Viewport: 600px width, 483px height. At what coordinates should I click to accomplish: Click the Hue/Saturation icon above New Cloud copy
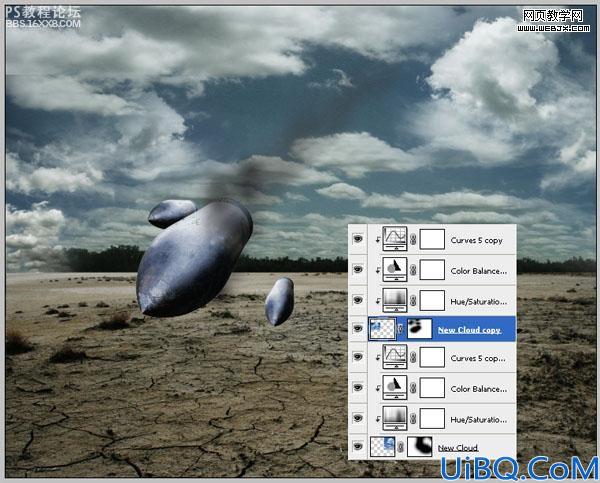click(x=395, y=300)
